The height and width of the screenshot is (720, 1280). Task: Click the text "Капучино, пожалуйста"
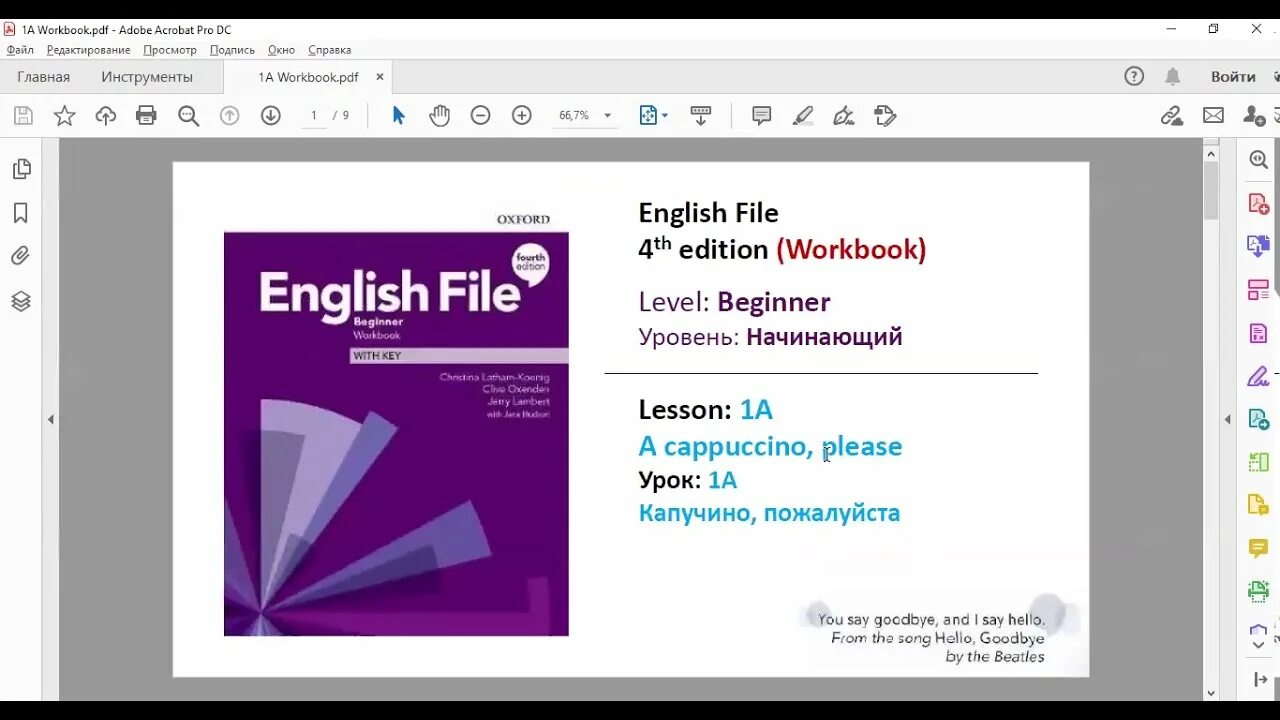[769, 513]
